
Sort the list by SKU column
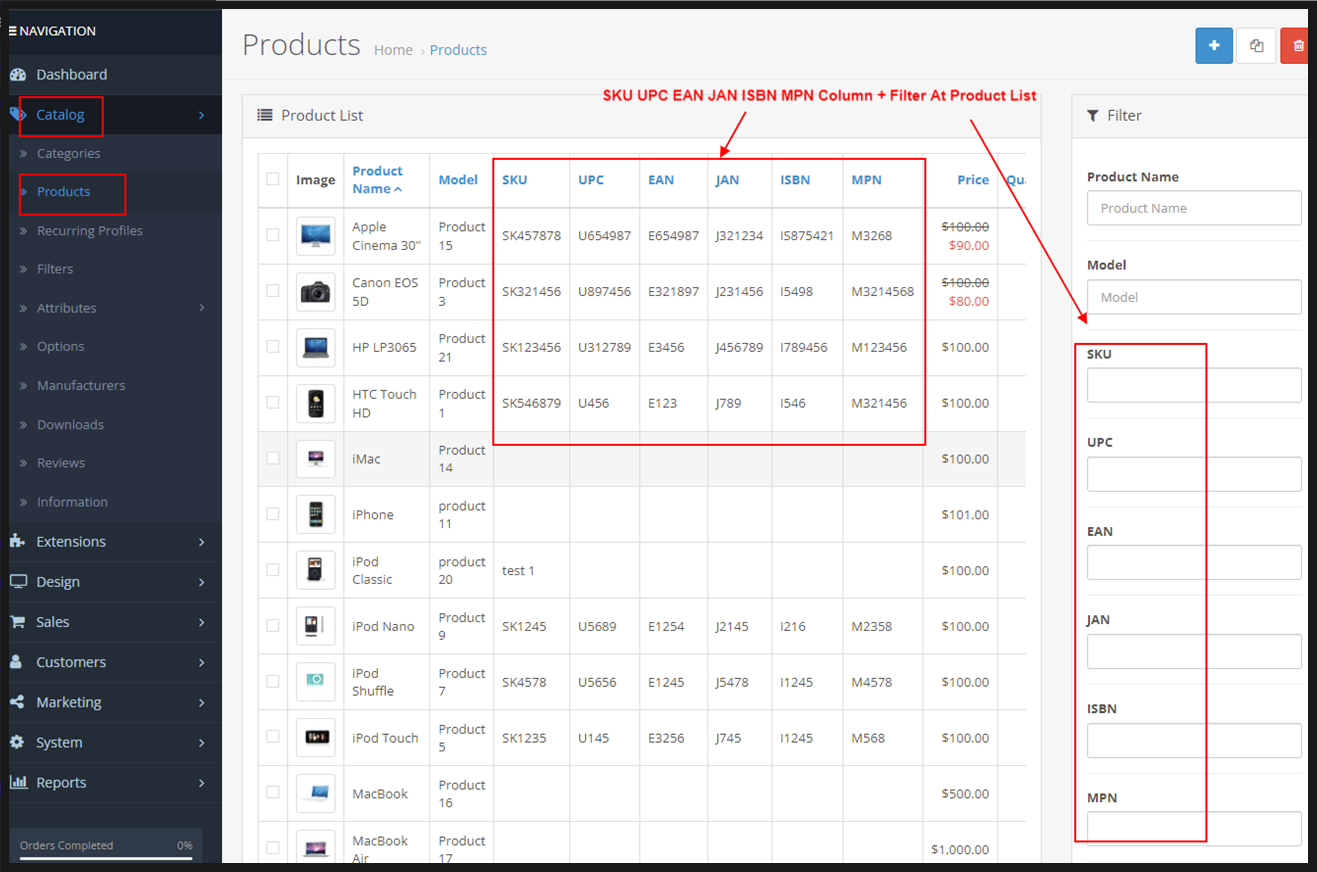point(515,180)
